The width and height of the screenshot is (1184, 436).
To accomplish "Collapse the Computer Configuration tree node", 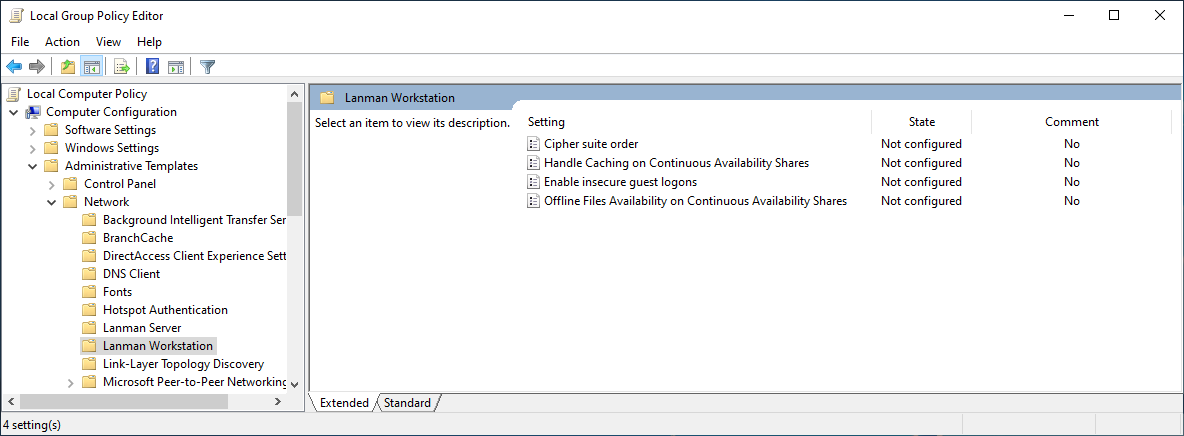I will [x=14, y=112].
